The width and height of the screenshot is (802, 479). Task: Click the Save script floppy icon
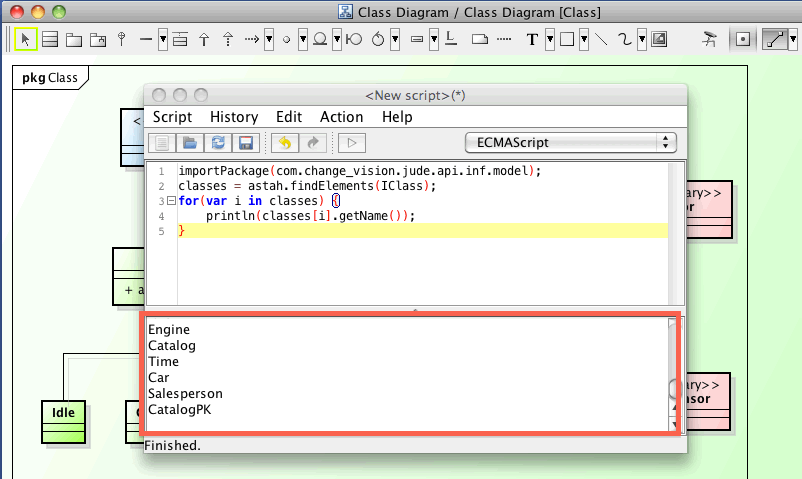click(243, 143)
